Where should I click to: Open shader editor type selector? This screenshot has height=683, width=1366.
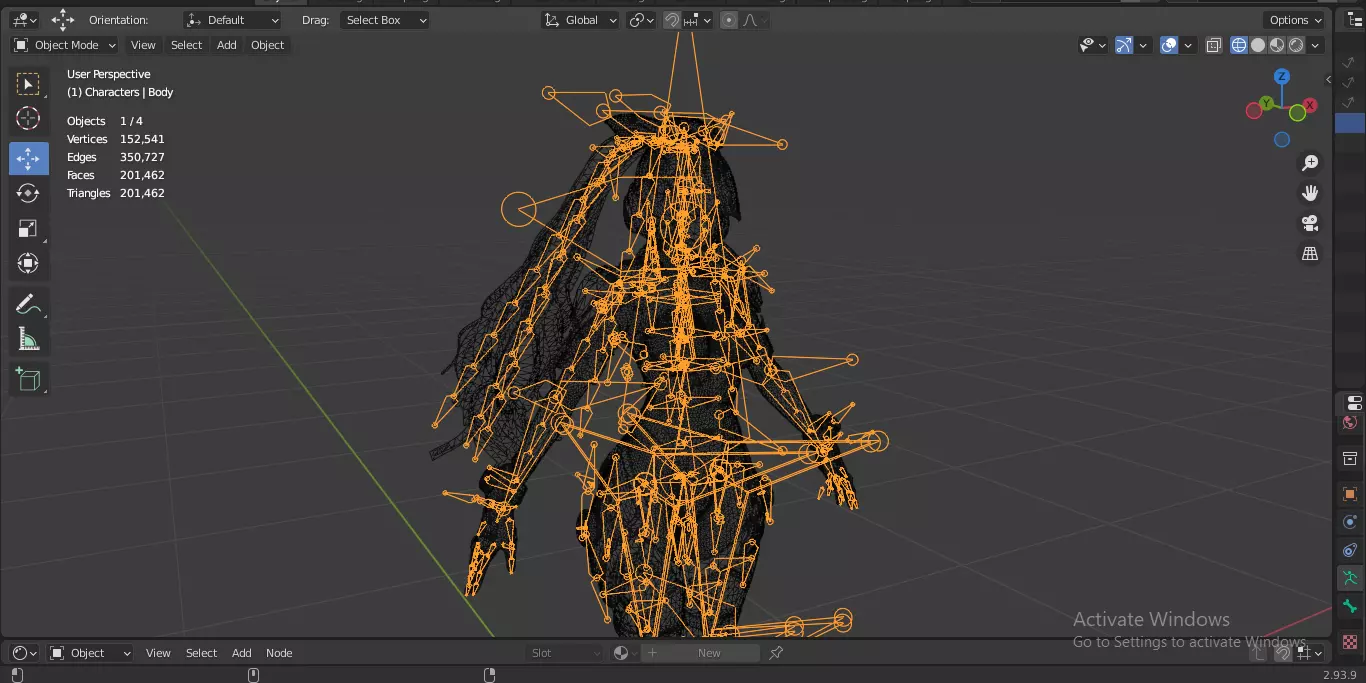(x=25, y=653)
